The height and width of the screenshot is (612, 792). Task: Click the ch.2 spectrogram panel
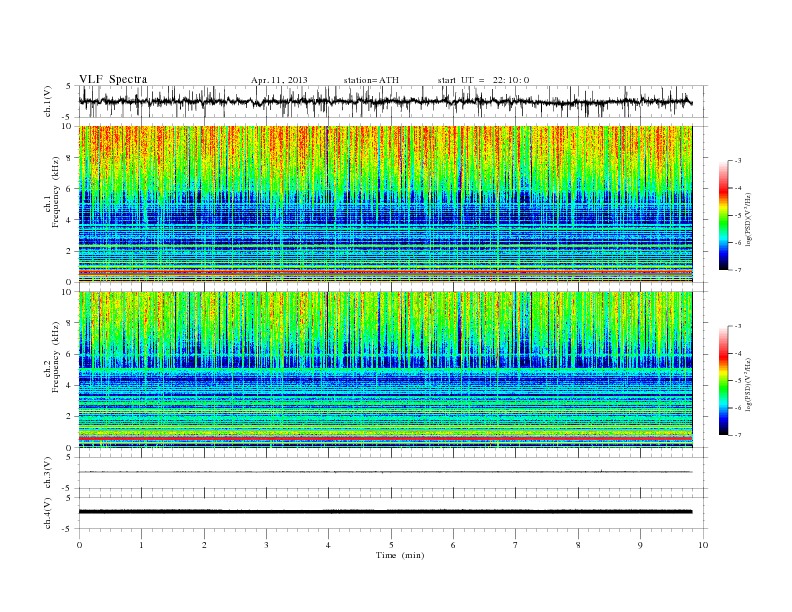pos(385,370)
